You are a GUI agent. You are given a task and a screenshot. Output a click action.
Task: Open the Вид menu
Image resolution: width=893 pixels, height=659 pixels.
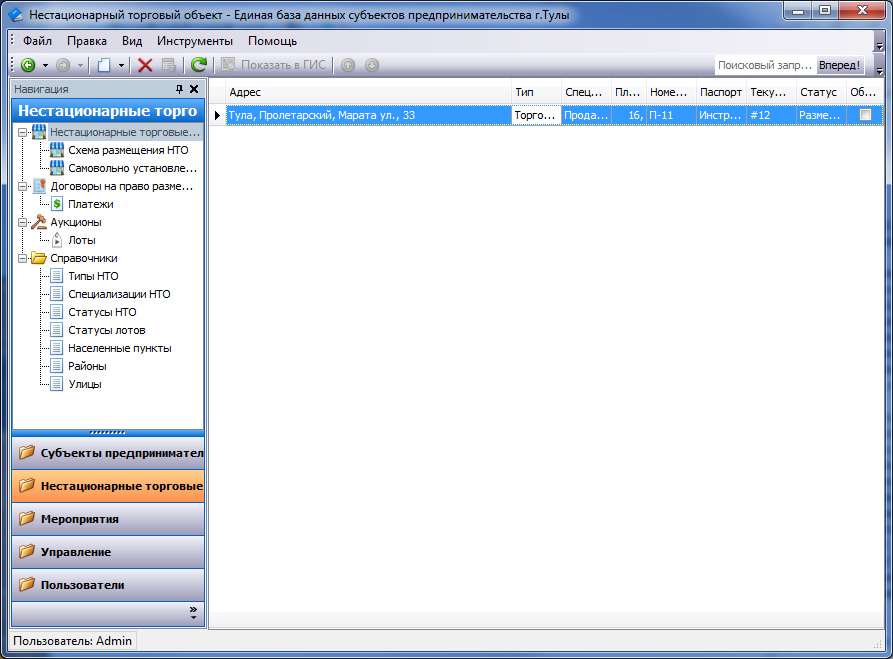(x=132, y=41)
